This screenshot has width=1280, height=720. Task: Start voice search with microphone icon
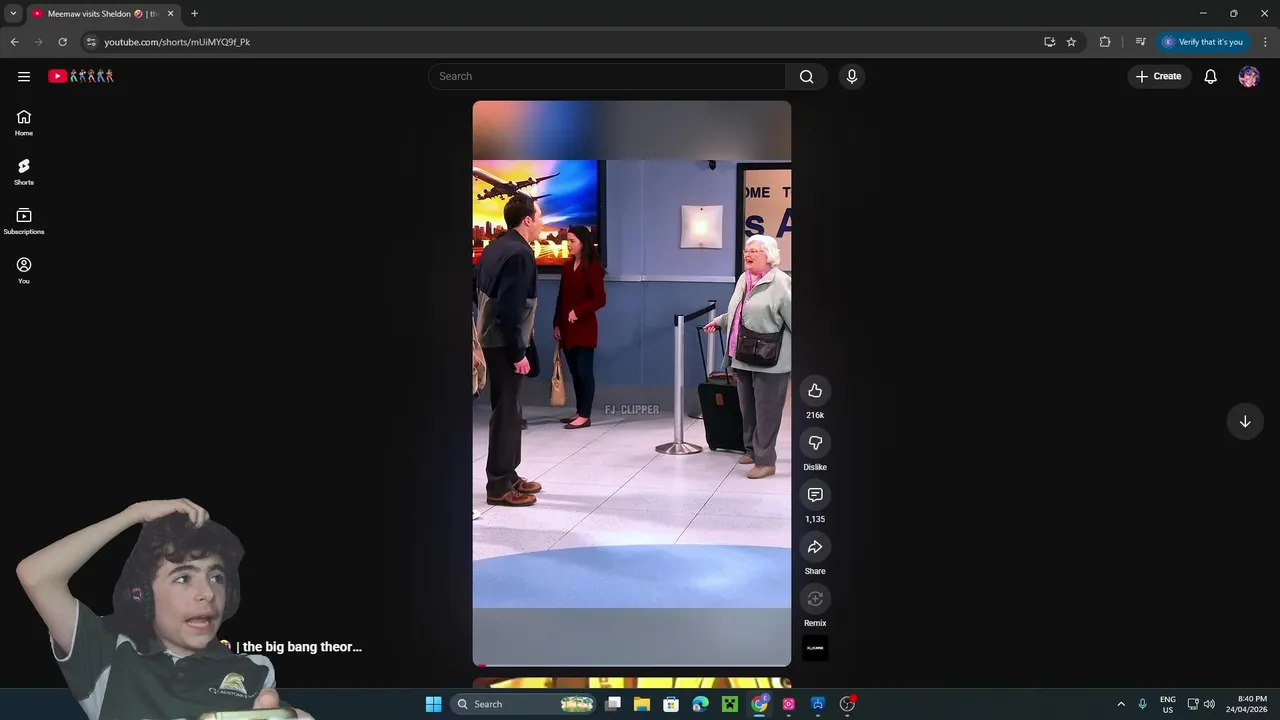click(851, 76)
